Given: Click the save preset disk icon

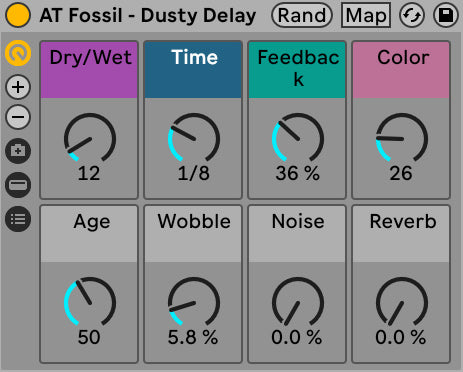Looking at the screenshot, I should [446, 15].
